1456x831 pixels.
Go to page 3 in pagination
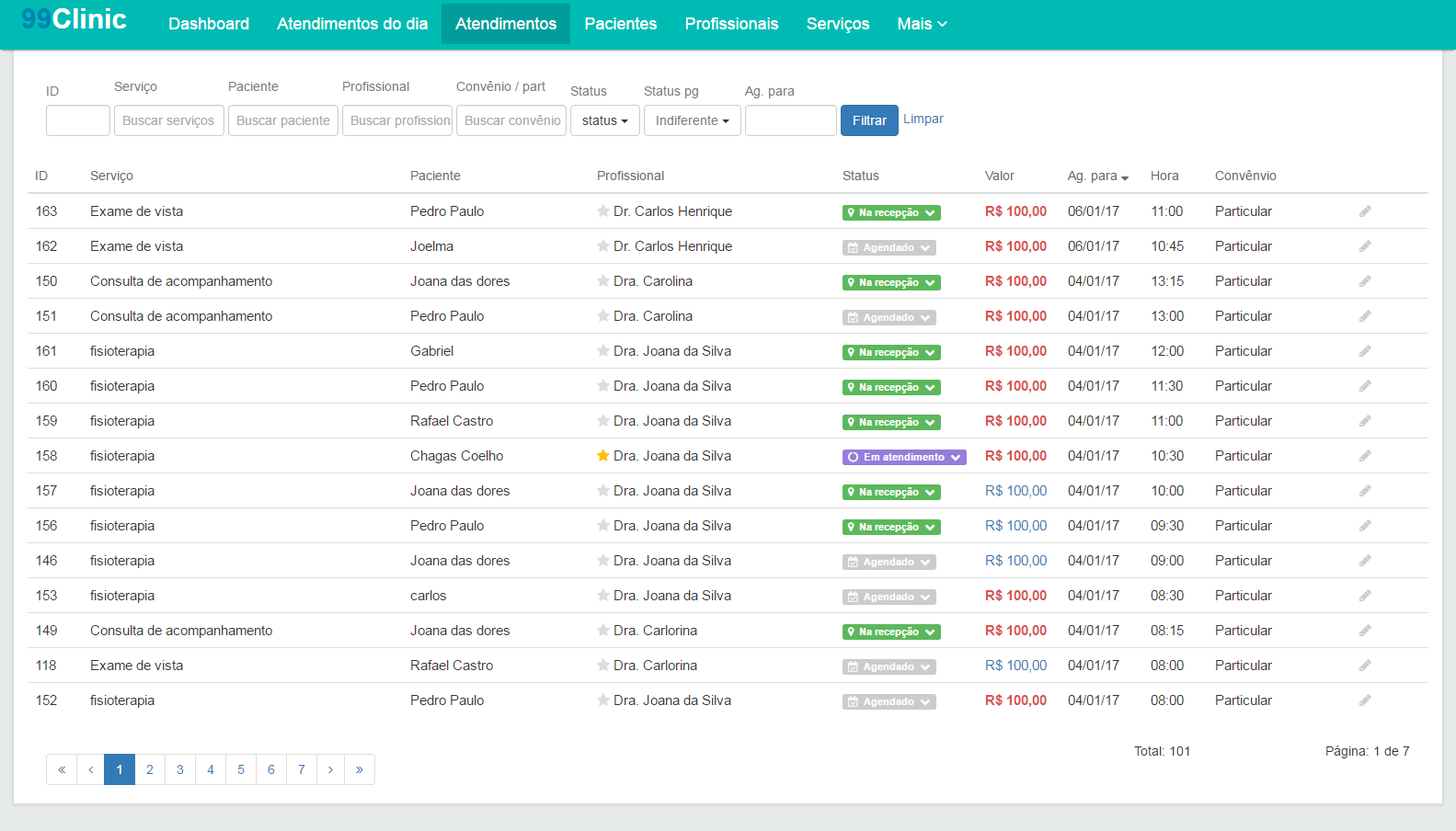180,769
